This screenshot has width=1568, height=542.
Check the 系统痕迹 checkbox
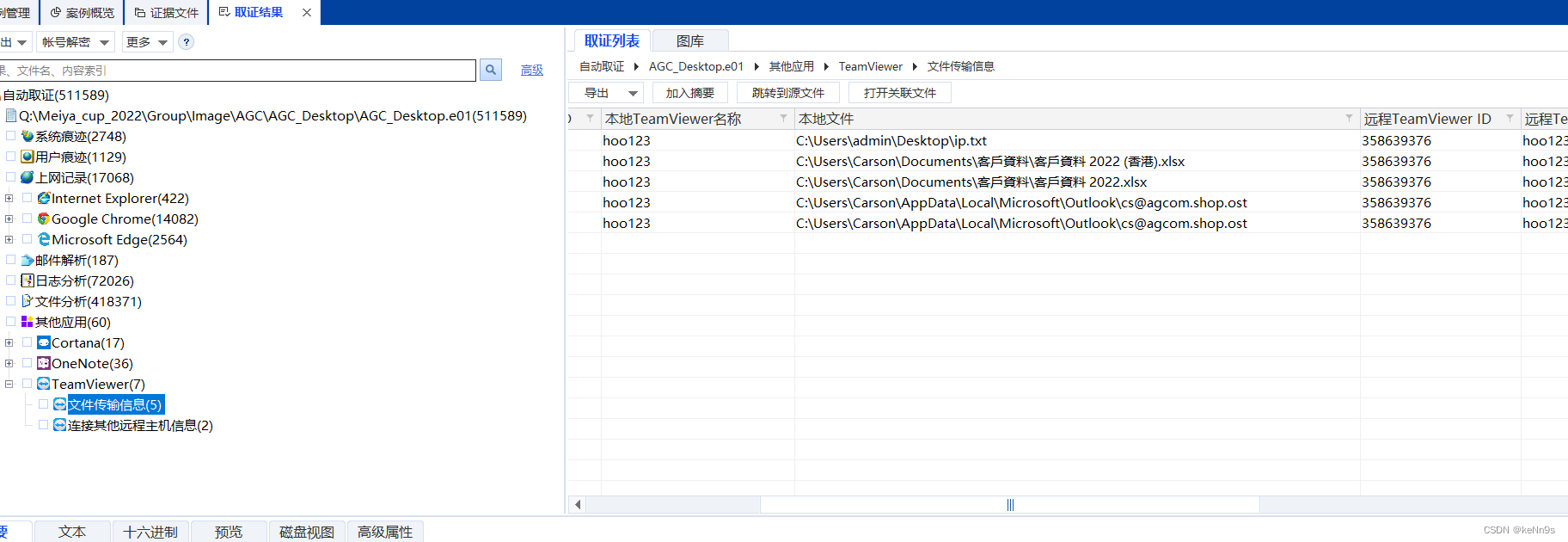10,136
